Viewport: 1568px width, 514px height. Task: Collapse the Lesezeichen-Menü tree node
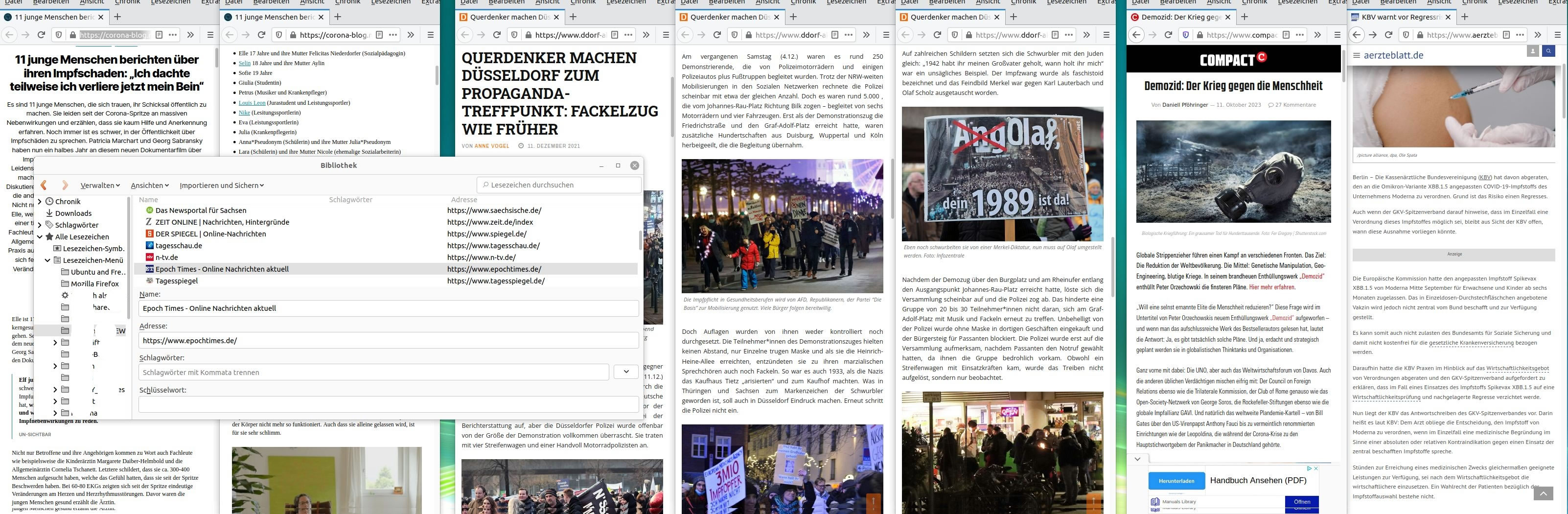tap(47, 260)
